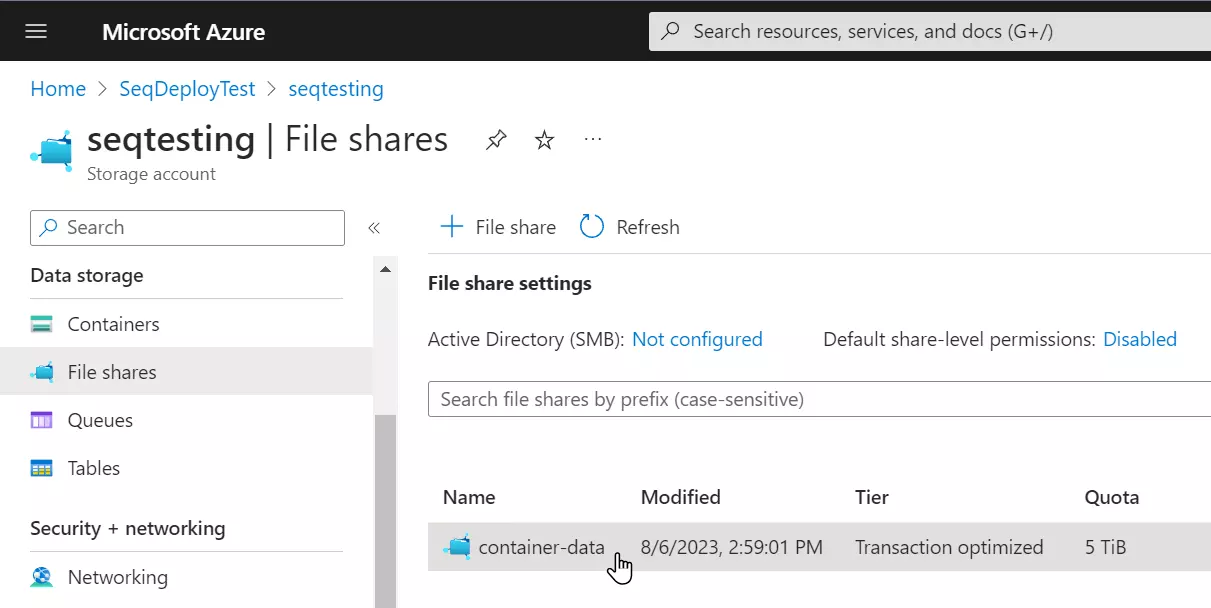Click the Queues icon
The height and width of the screenshot is (608, 1211).
42,420
